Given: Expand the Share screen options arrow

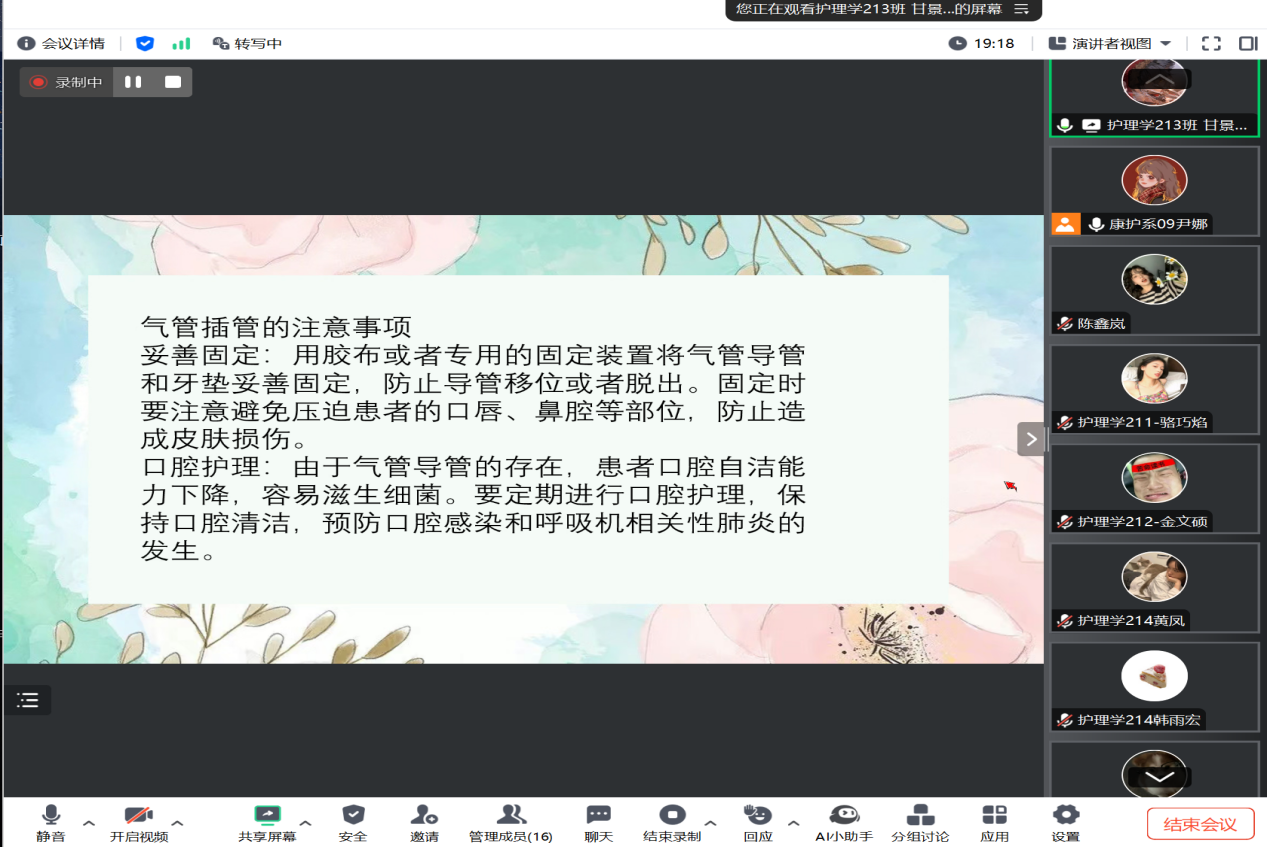Looking at the screenshot, I should [306, 823].
